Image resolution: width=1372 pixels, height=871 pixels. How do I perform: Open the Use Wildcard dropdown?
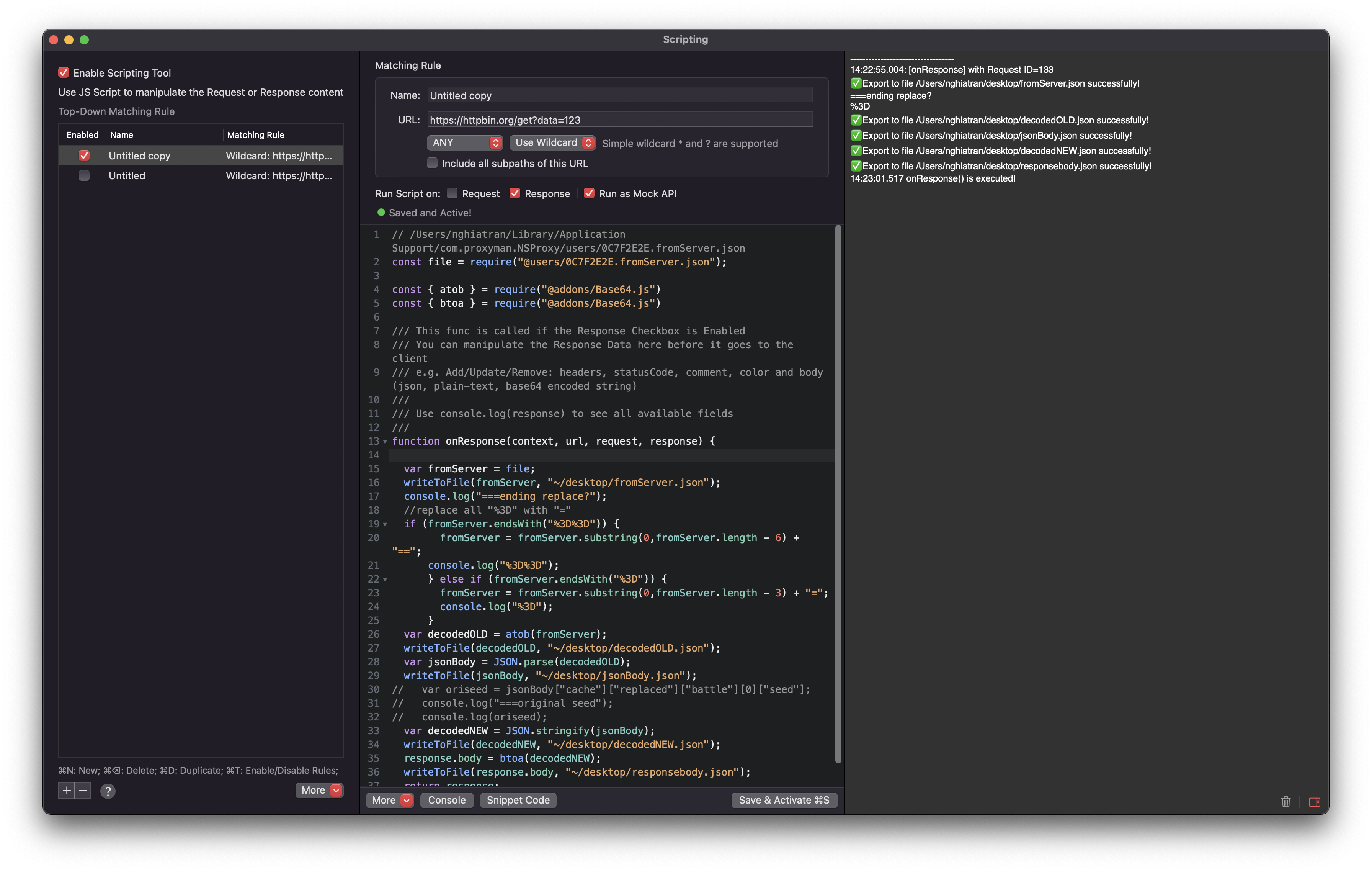pos(552,142)
